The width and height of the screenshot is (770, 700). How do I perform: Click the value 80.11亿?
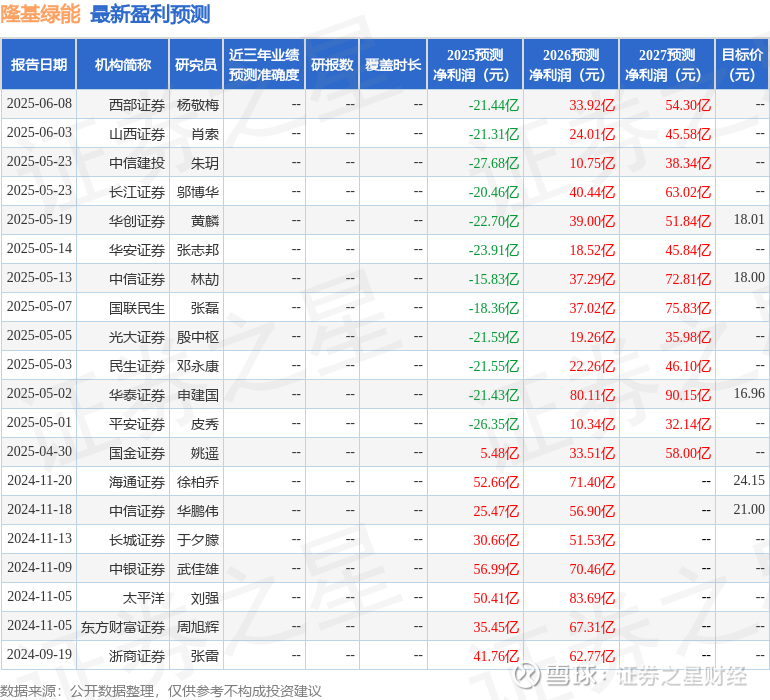(592, 395)
